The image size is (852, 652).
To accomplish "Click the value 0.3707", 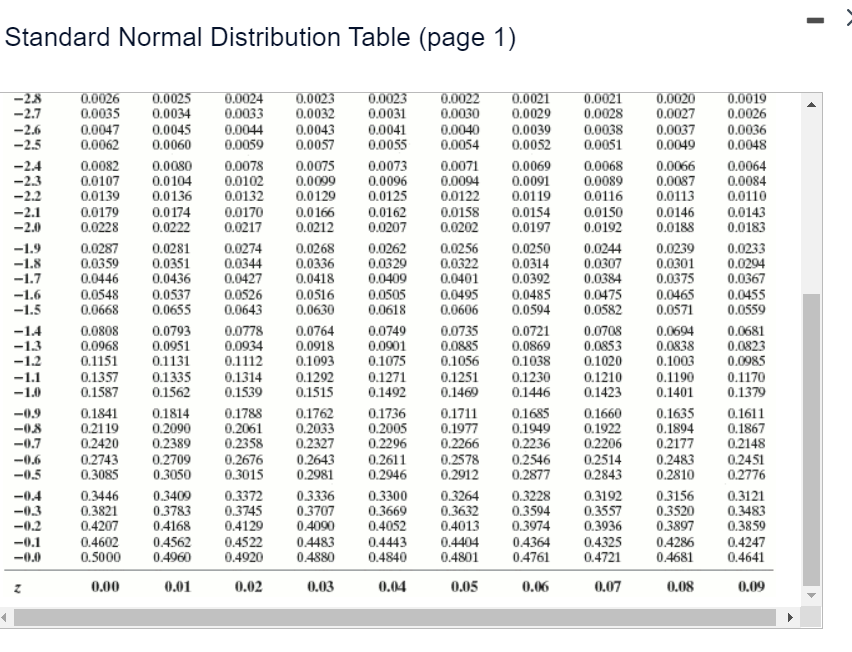I will click(x=316, y=511).
